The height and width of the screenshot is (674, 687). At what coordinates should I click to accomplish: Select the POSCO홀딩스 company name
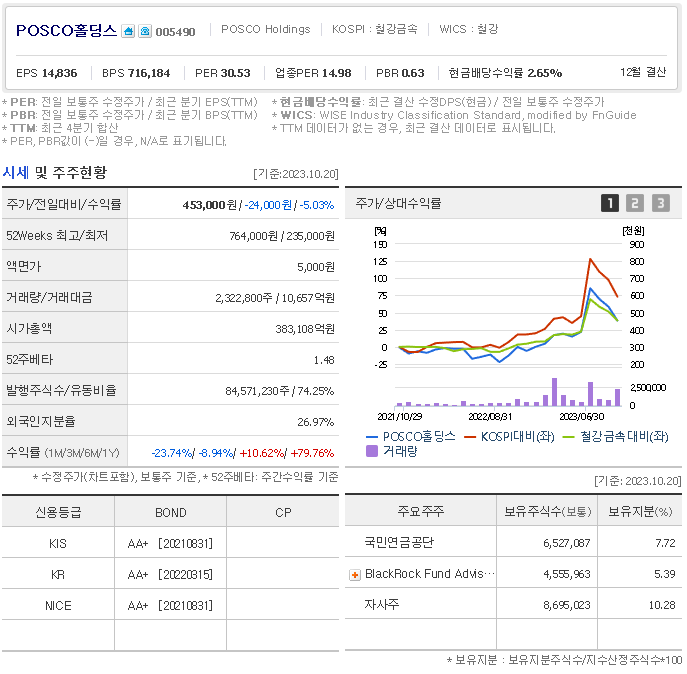(x=66, y=31)
